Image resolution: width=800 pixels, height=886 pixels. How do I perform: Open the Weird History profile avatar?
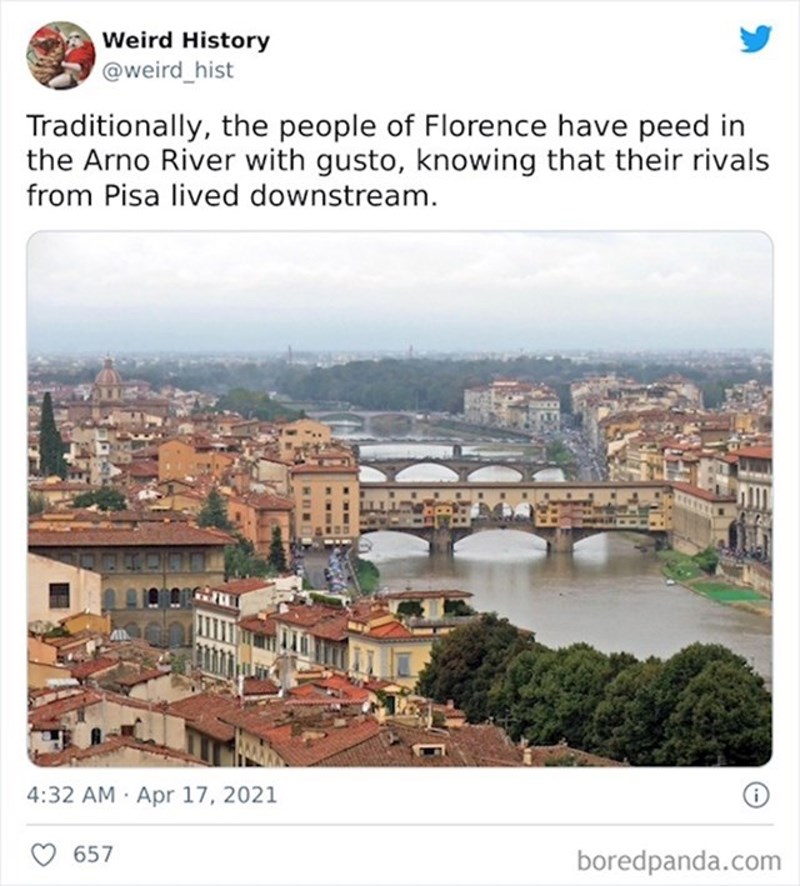coord(60,55)
